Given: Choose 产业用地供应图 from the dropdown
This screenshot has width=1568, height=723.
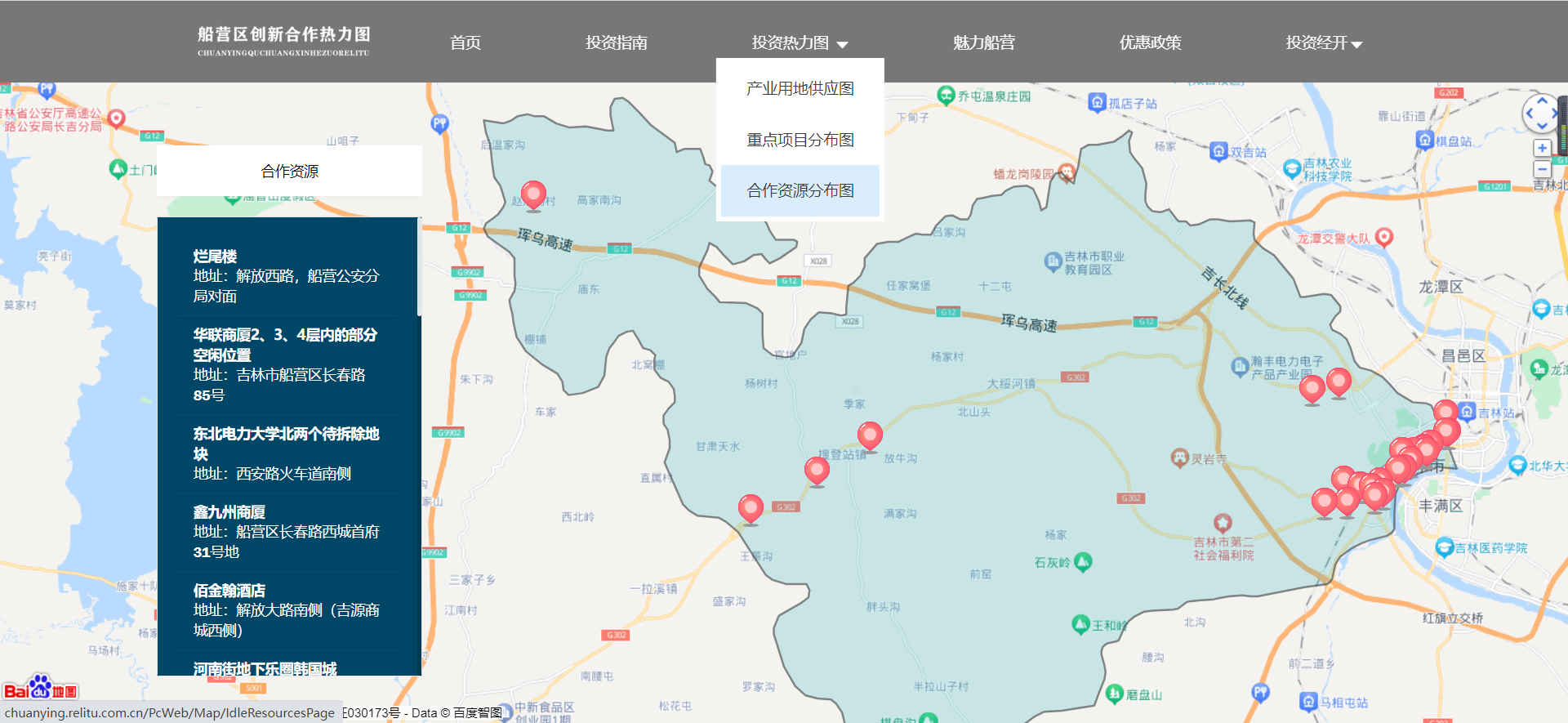Looking at the screenshot, I should pos(800,88).
